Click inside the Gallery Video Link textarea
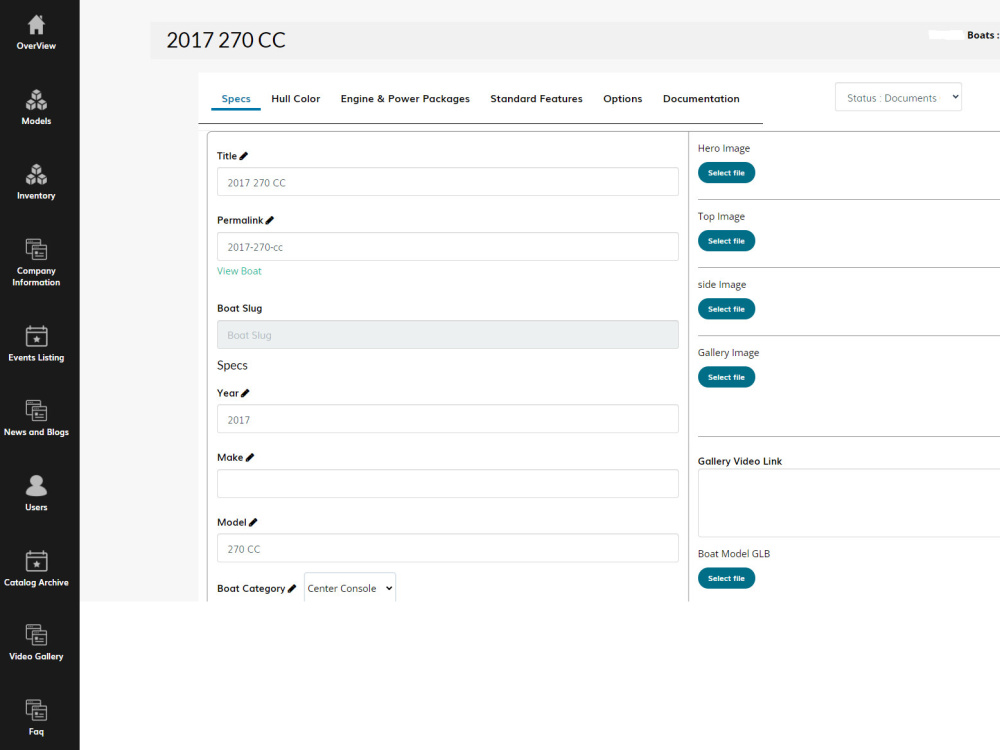1000x750 pixels. [849, 503]
